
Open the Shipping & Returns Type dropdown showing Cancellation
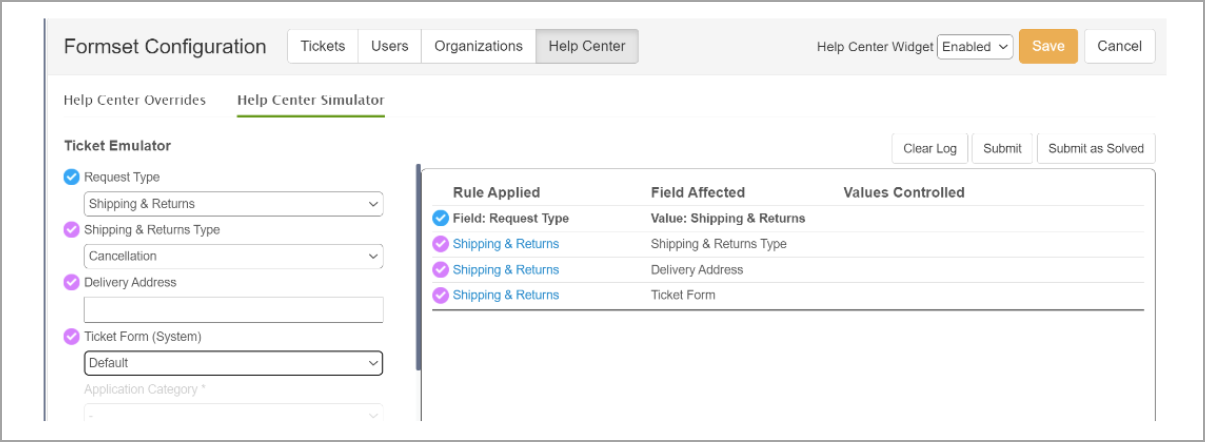coord(233,257)
